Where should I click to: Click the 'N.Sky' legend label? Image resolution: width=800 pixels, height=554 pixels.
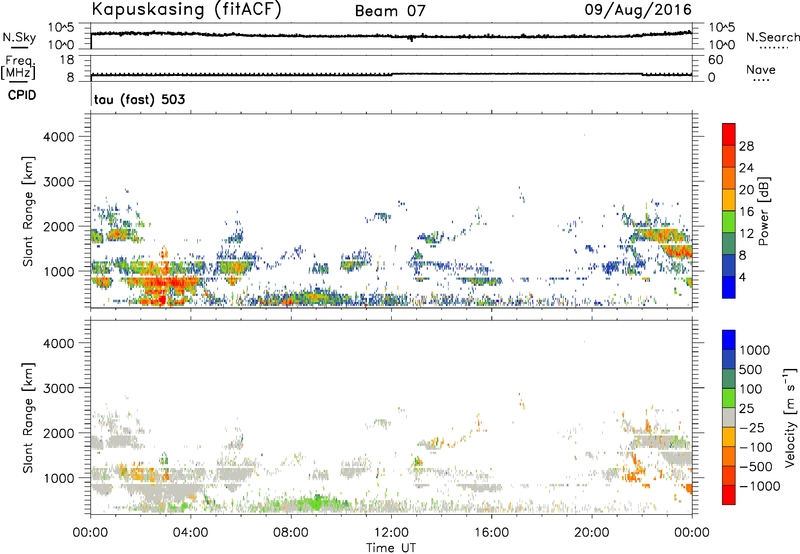(x=19, y=37)
